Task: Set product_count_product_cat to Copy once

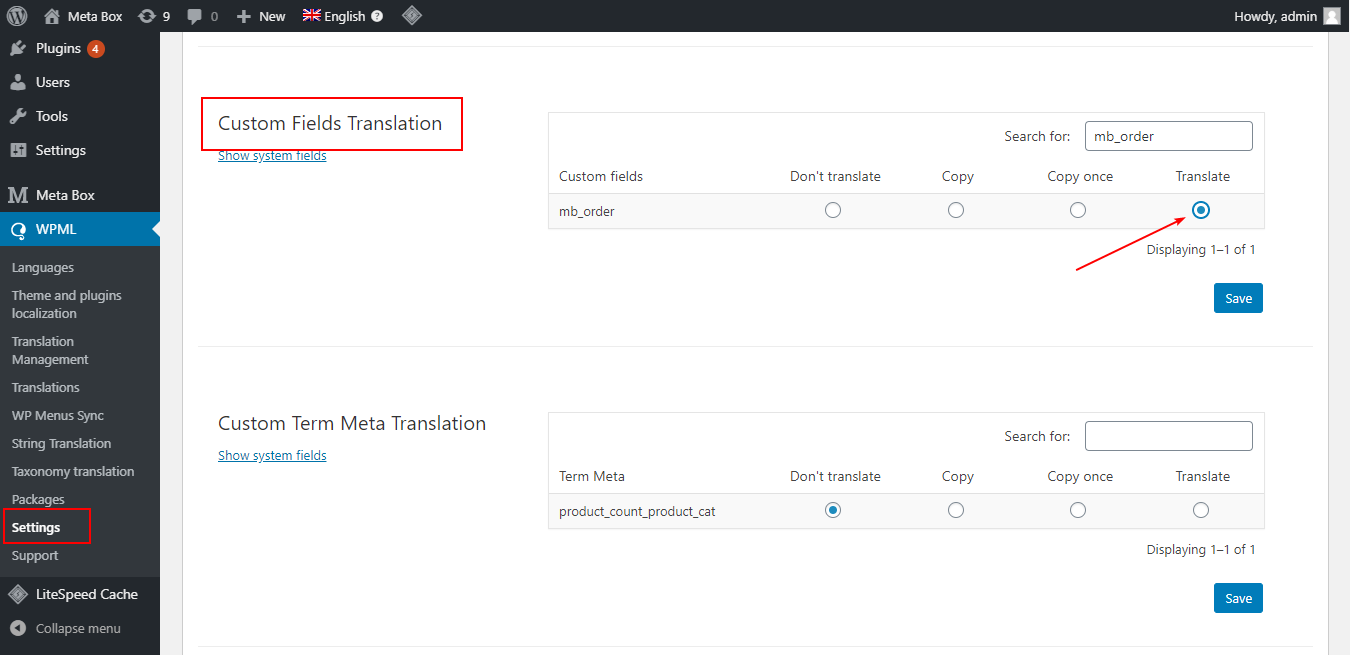Action: [1077, 510]
